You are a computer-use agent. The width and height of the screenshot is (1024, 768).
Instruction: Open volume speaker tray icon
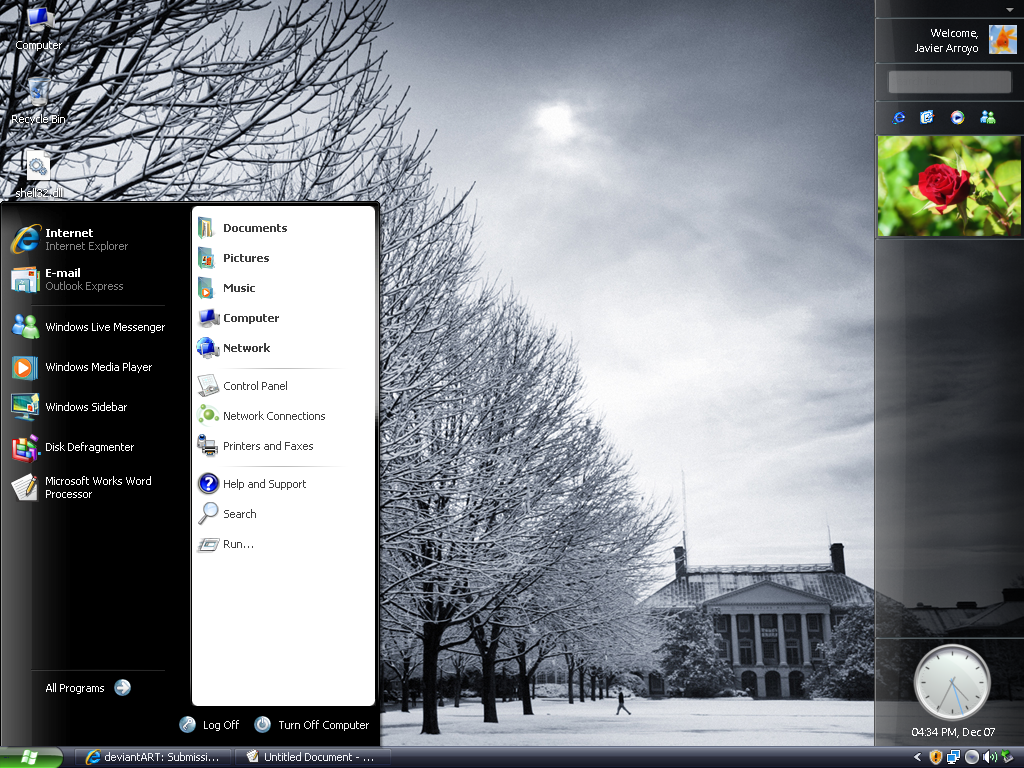point(989,758)
